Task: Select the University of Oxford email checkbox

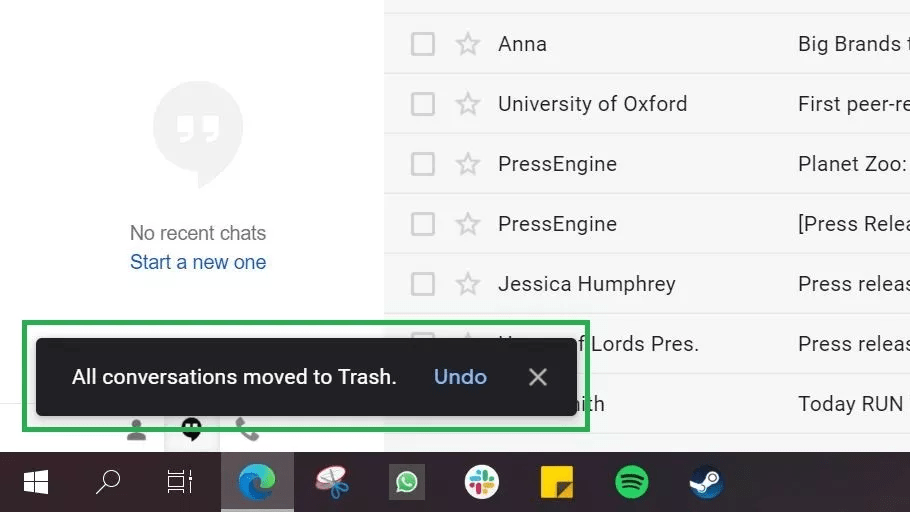Action: (422, 104)
